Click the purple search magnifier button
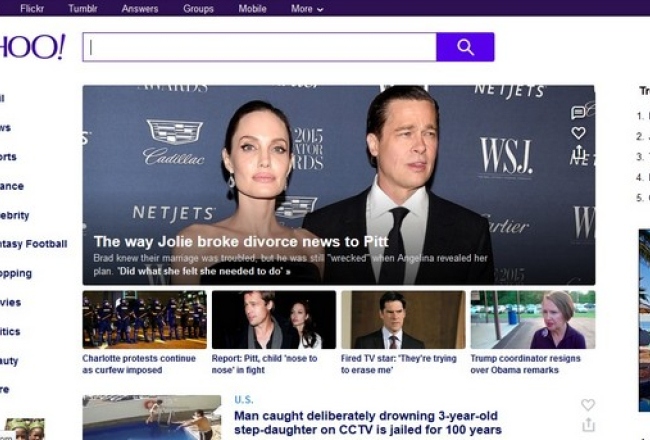 click(465, 47)
